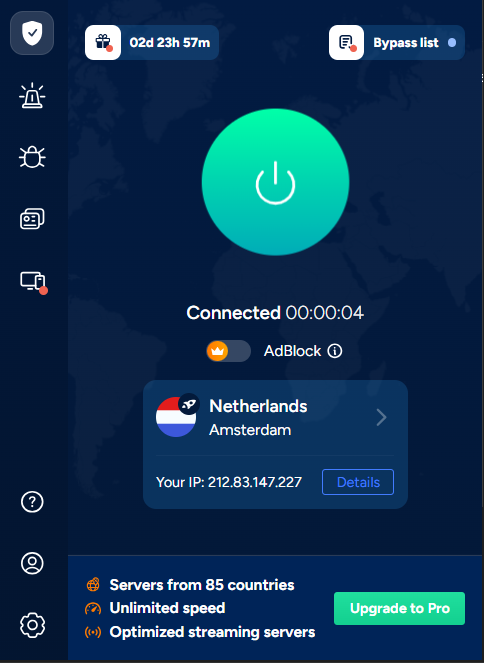Image resolution: width=484 pixels, height=663 pixels.
Task: Open the shield VPN protection tab
Action: 32,33
